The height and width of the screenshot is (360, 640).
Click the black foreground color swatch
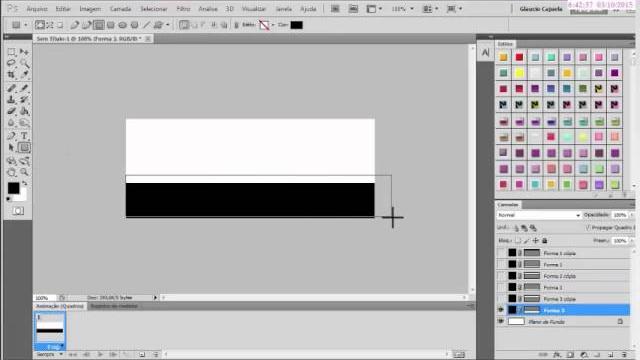click(13, 188)
